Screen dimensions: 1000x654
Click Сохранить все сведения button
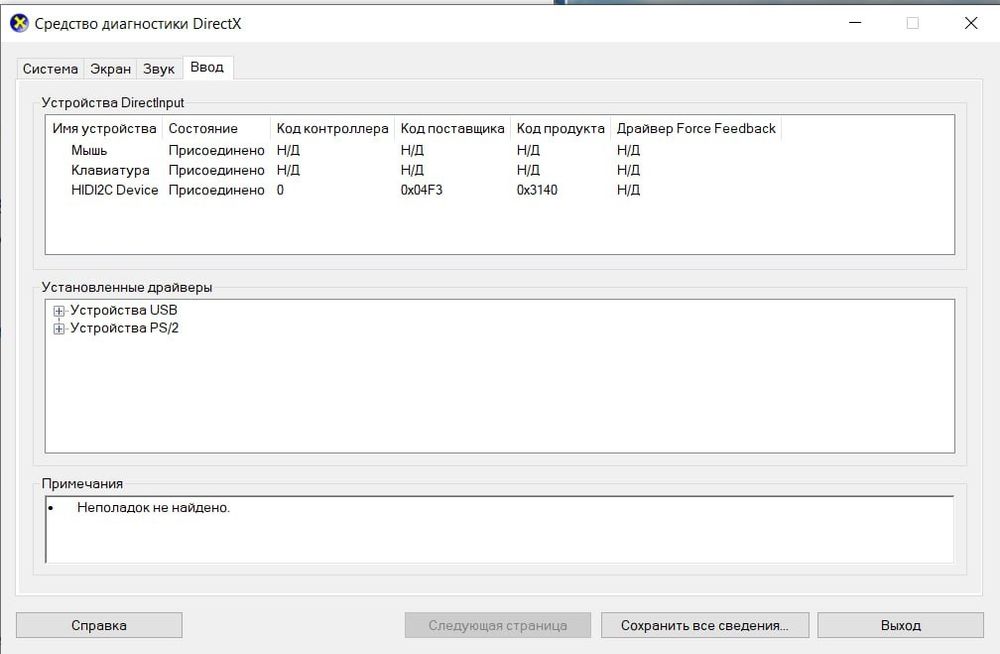[x=705, y=625]
